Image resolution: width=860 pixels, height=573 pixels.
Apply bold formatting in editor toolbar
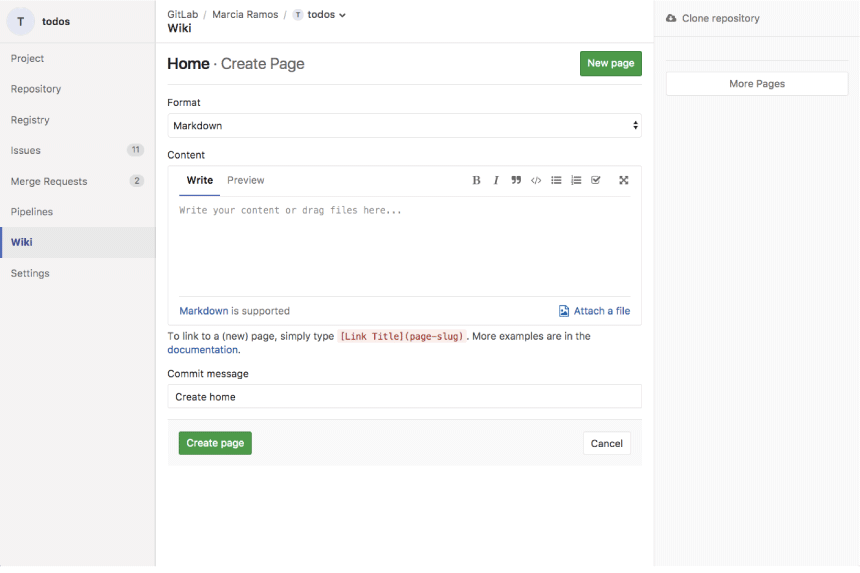pos(476,180)
